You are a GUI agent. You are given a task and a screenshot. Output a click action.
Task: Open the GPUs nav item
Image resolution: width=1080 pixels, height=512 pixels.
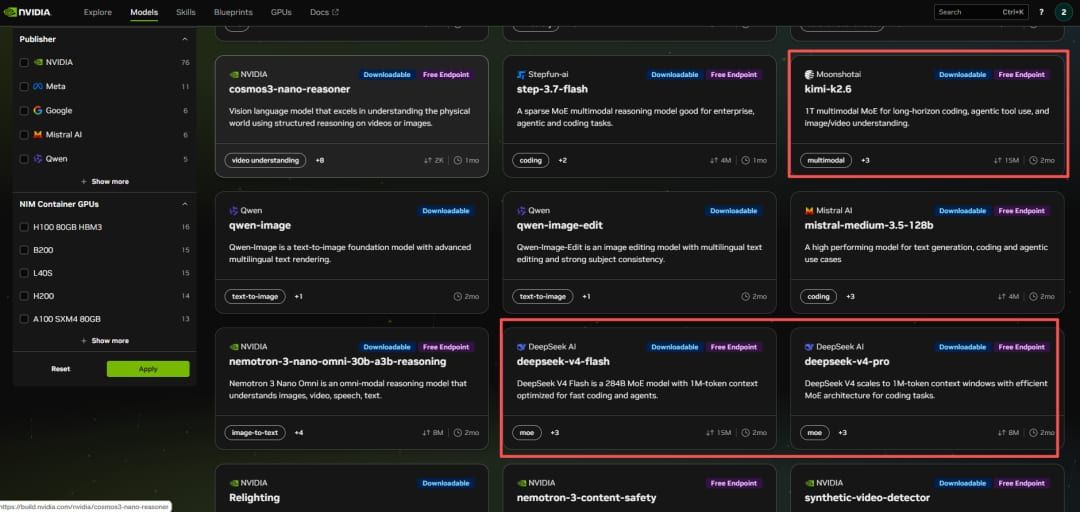coord(281,12)
